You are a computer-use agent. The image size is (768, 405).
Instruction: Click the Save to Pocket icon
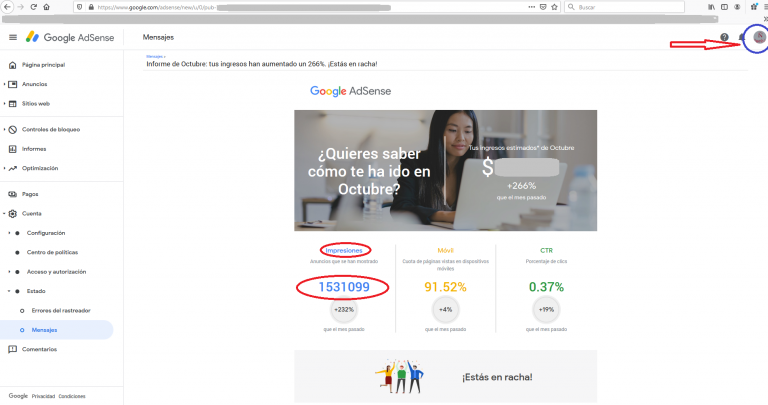[x=543, y=7]
